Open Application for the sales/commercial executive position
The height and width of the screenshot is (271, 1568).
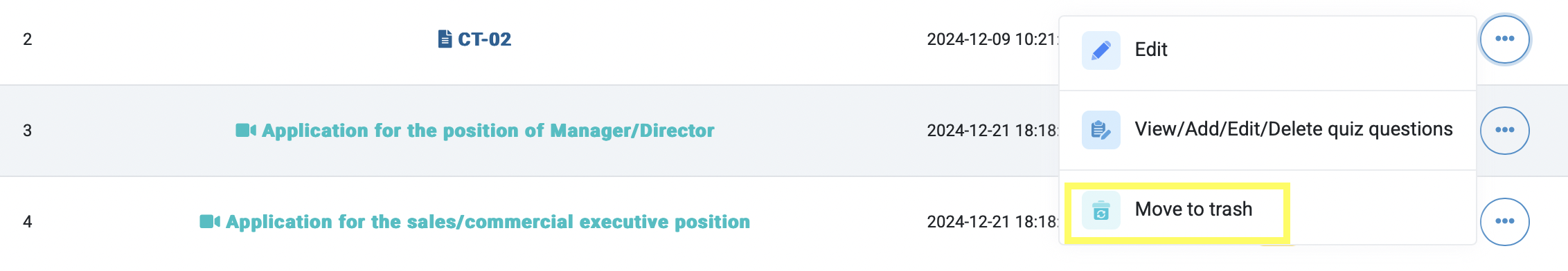tap(488, 222)
